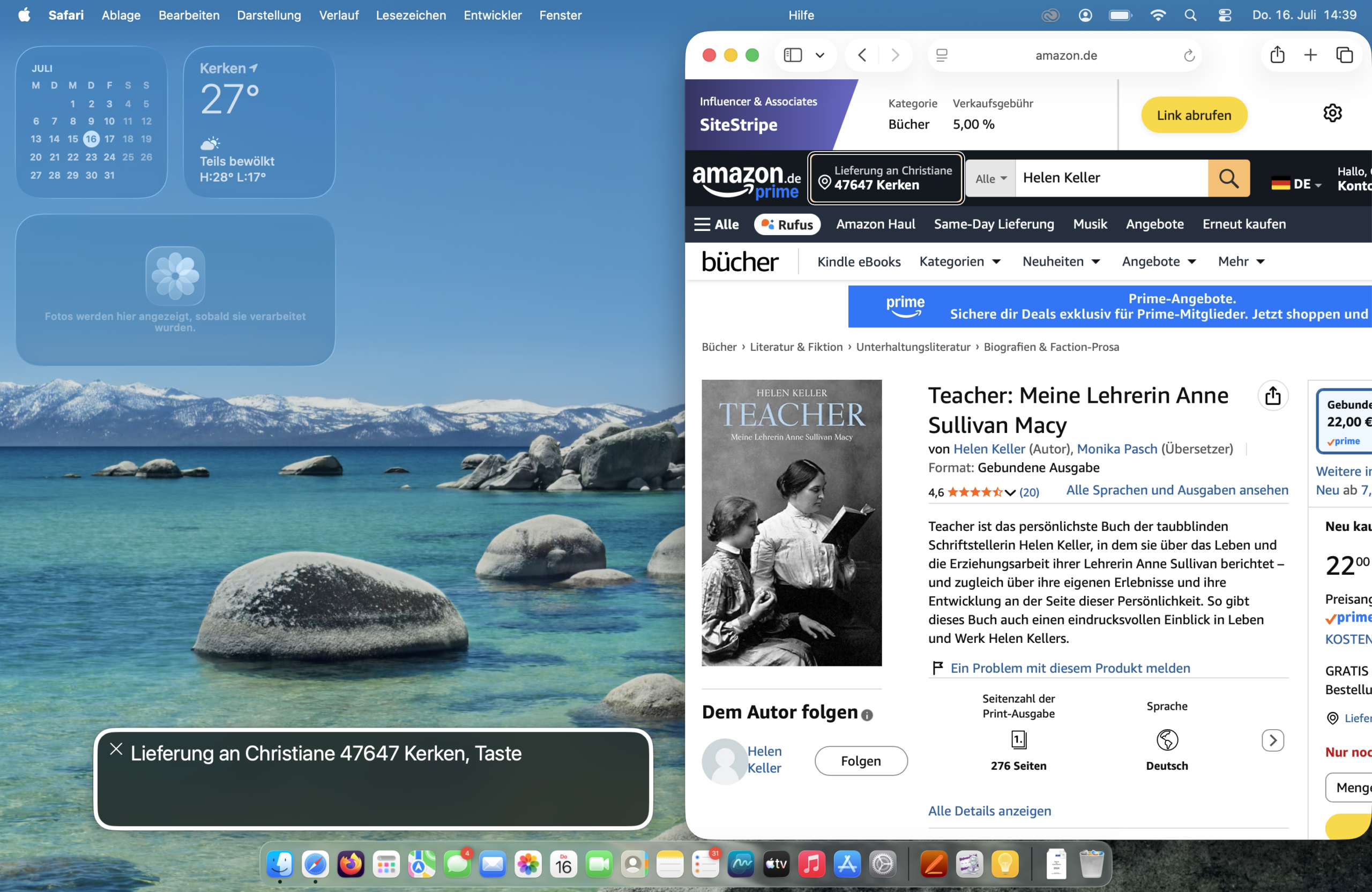This screenshot has width=1372, height=892.
Task: Open translator Monika Pasch link
Action: 1116,449
